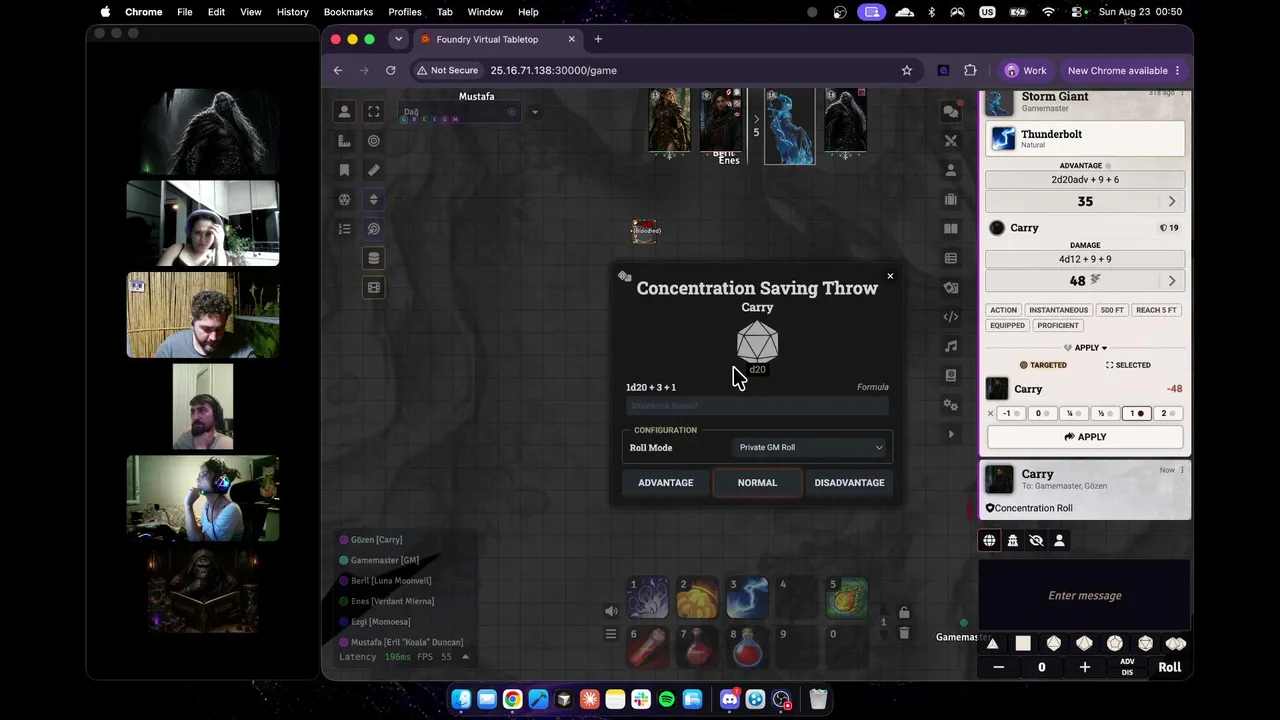Click the Apply damage button

[1085, 437]
